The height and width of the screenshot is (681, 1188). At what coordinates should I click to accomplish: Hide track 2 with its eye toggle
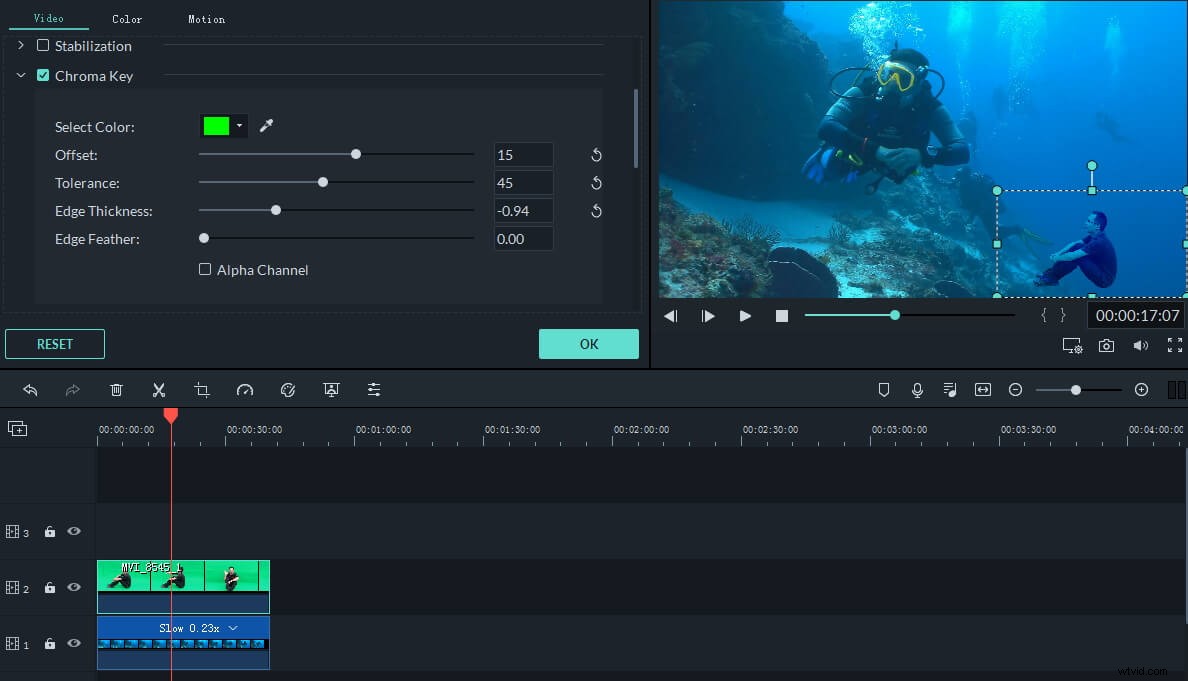click(x=73, y=587)
